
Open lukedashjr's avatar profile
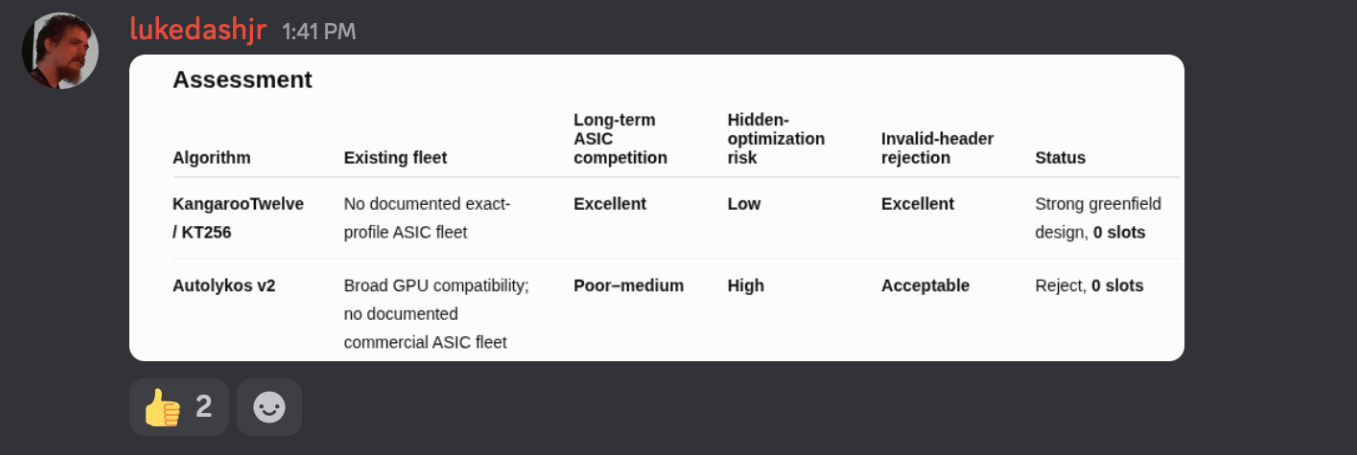pyautogui.click(x=60, y=50)
